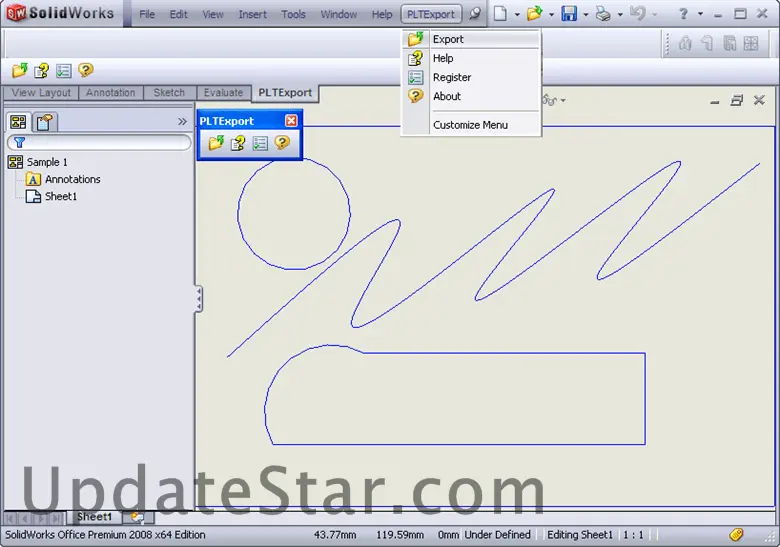Expand the manager pane double chevron

point(182,121)
